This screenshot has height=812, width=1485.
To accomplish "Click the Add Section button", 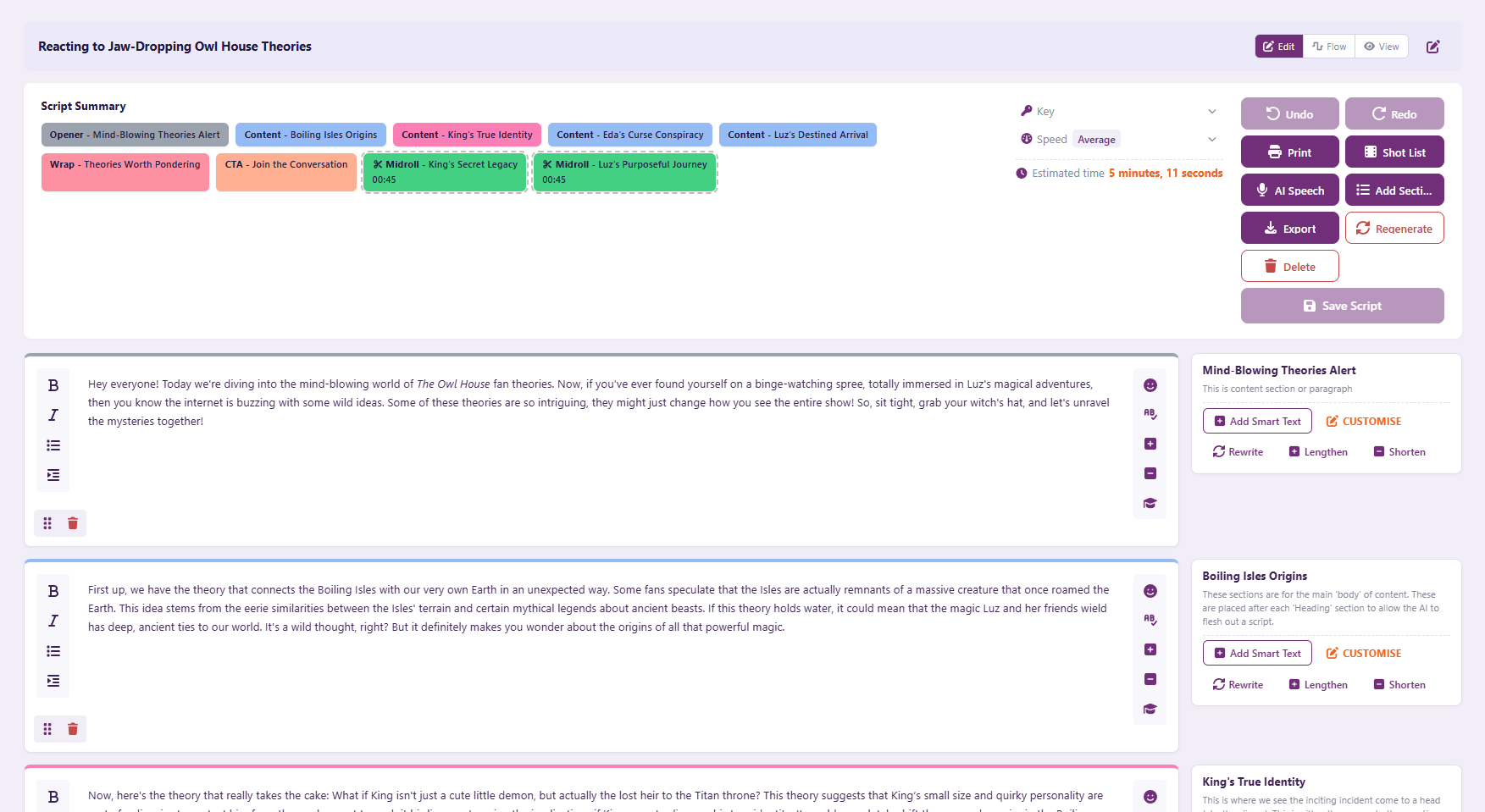I will point(1394,190).
